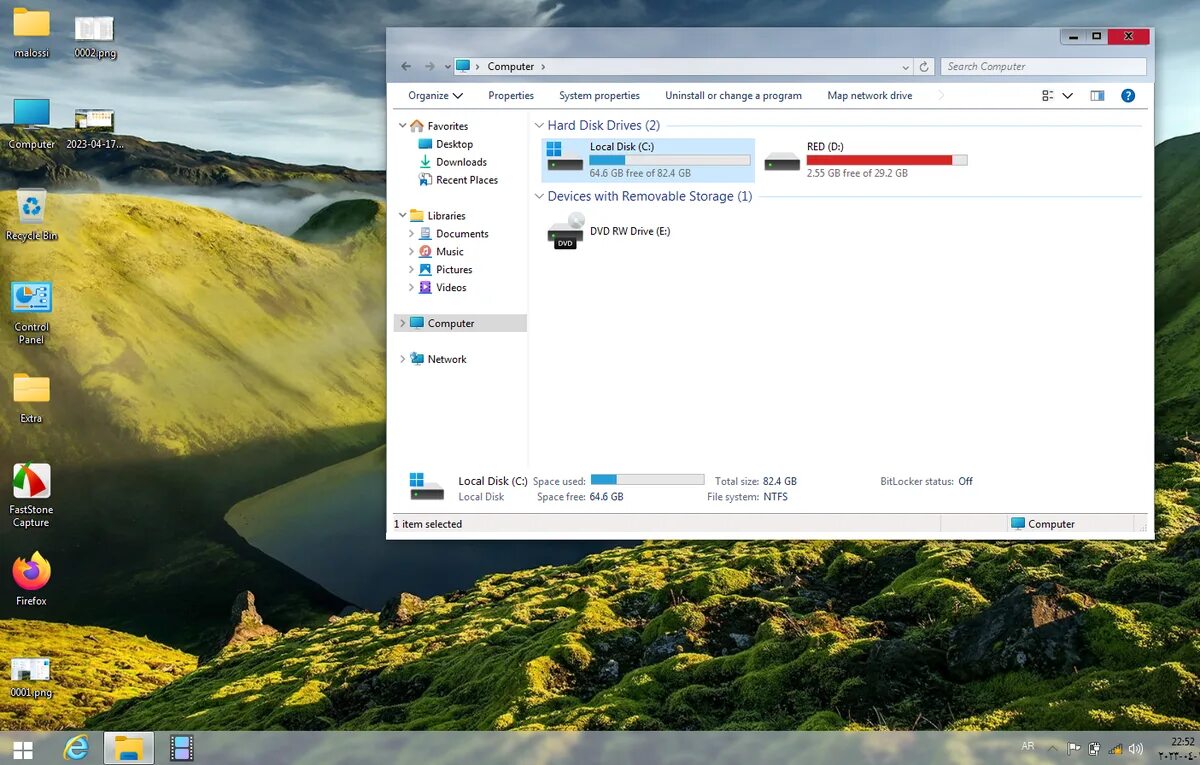Launch Internet Explorer from the taskbar

click(76, 748)
